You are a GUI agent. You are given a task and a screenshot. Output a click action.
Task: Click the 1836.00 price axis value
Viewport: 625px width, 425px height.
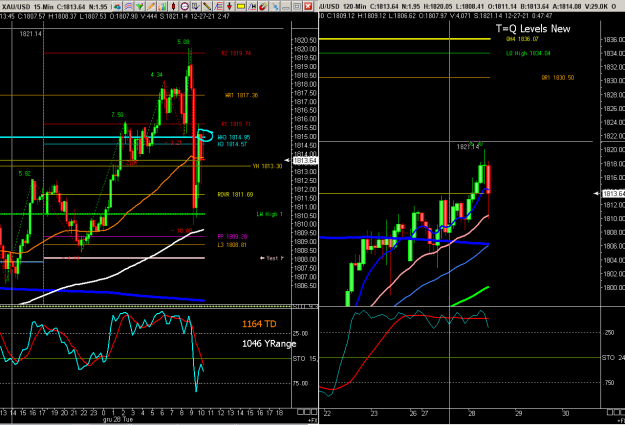click(614, 39)
